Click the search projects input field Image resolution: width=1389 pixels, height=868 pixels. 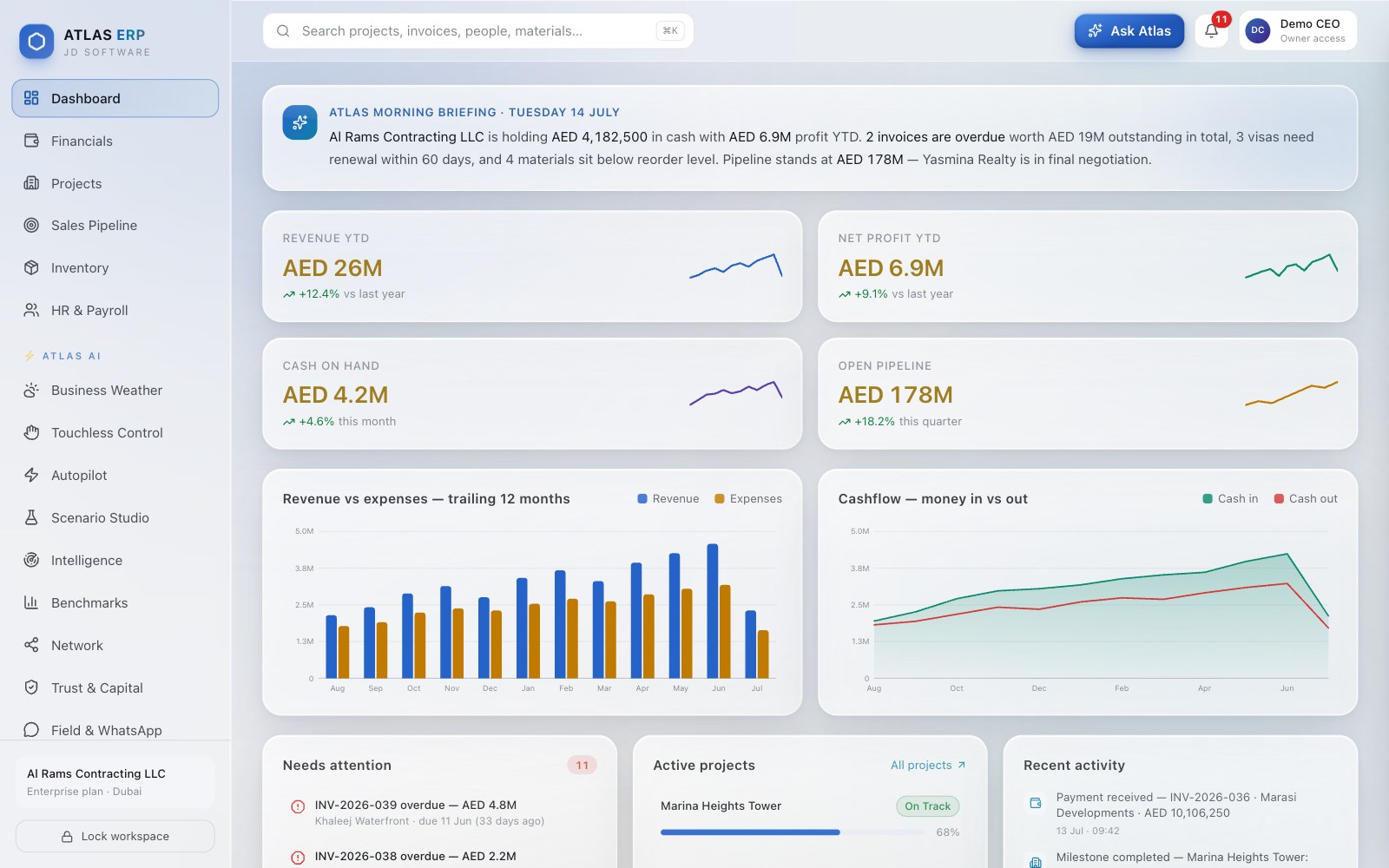click(x=478, y=30)
